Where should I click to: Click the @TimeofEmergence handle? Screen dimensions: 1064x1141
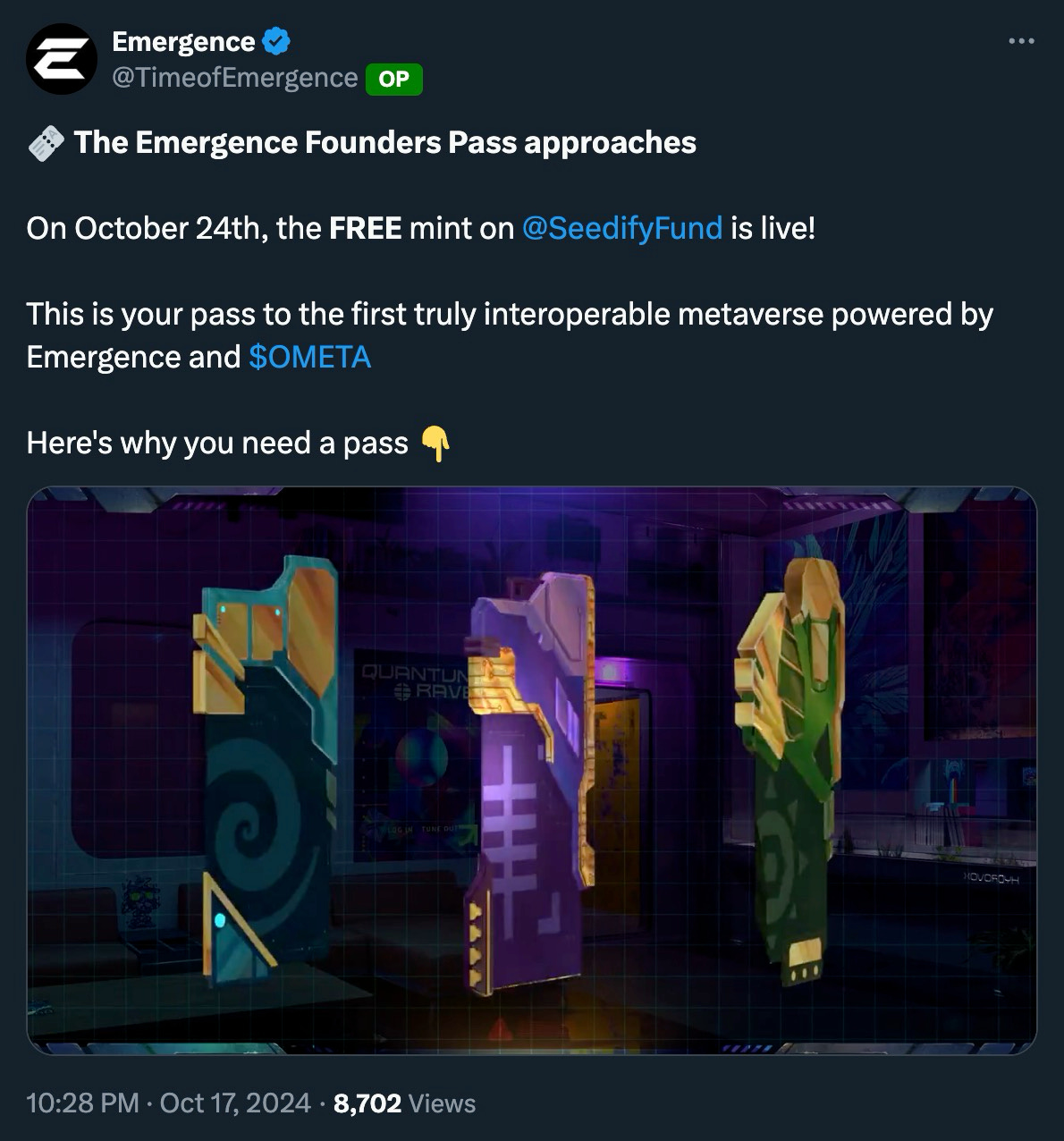[x=235, y=78]
